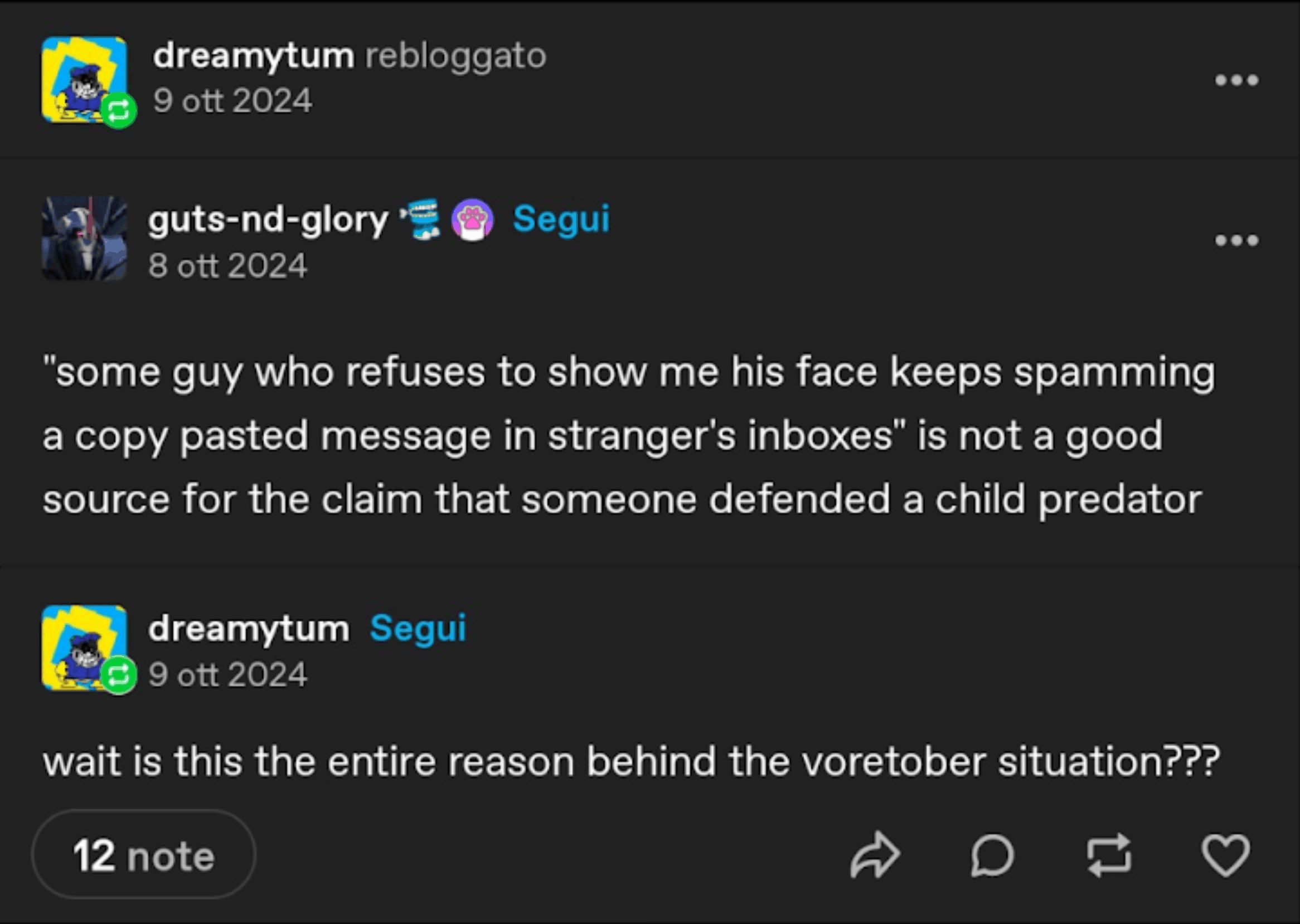The height and width of the screenshot is (924, 1300).
Task: Open the guts-nd-glory blog username
Action: point(268,220)
